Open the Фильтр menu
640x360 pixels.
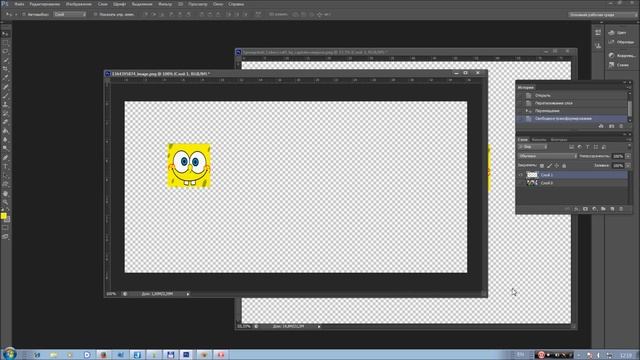[x=165, y=4]
